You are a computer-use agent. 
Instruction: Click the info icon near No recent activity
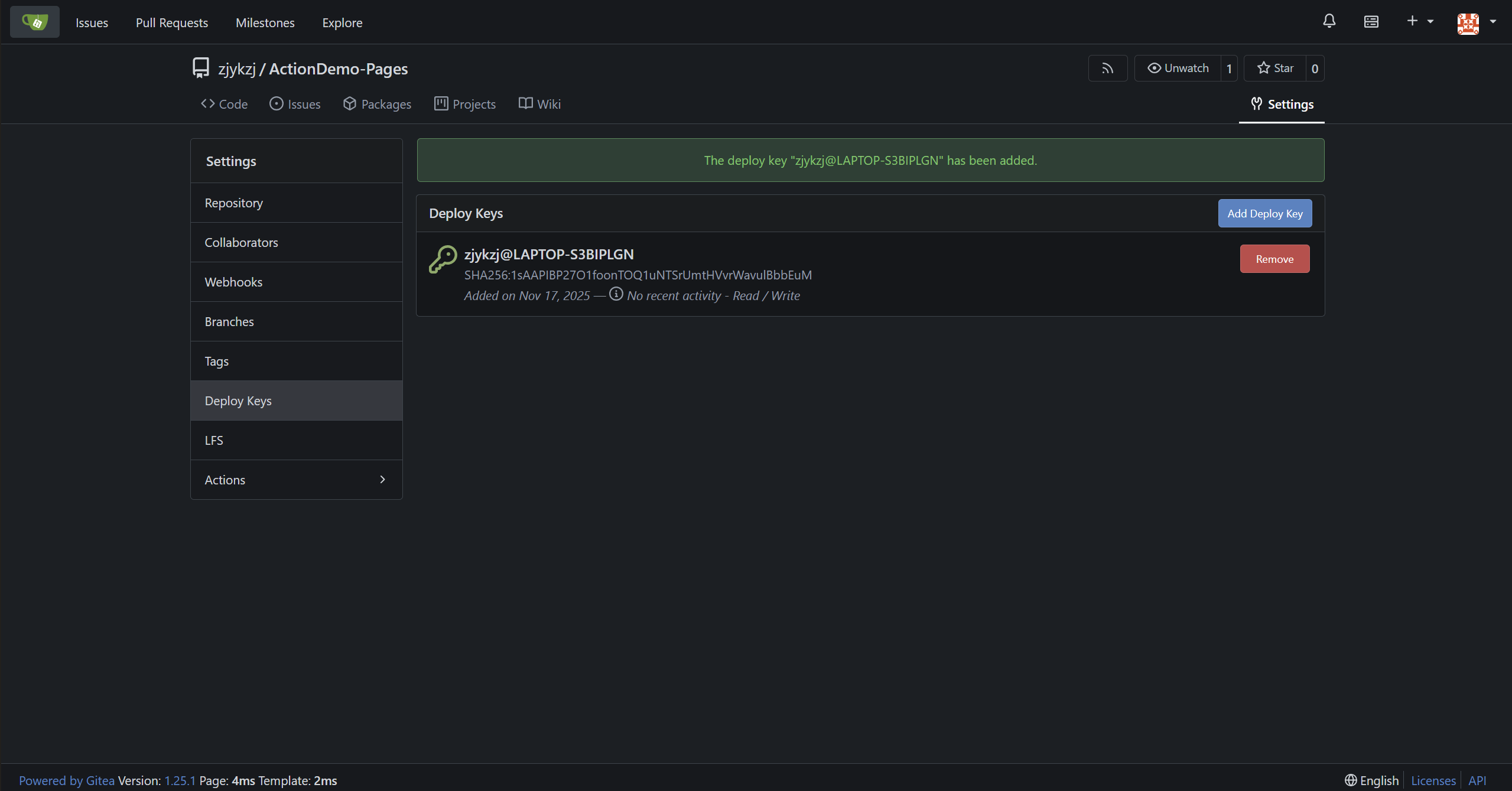coord(616,294)
